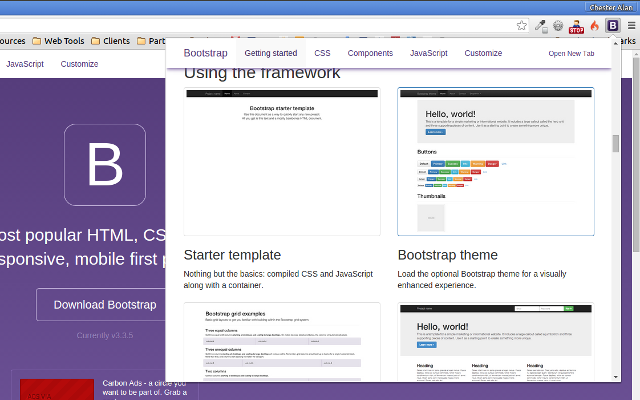This screenshot has width=640, height=400.
Task: Click the Download Bootstrap button
Action: tap(102, 305)
